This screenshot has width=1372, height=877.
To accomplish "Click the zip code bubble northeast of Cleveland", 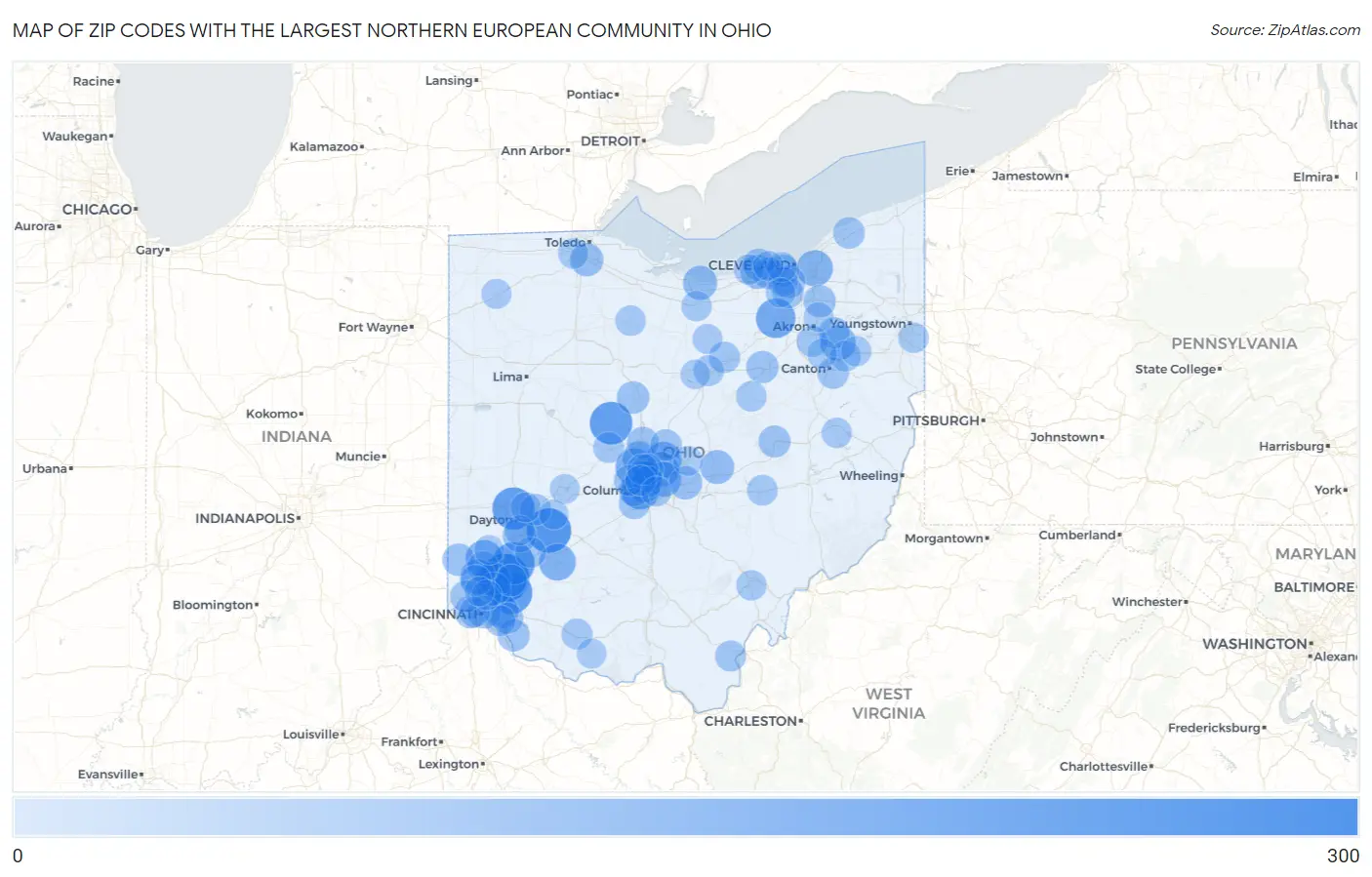I will coord(849,233).
